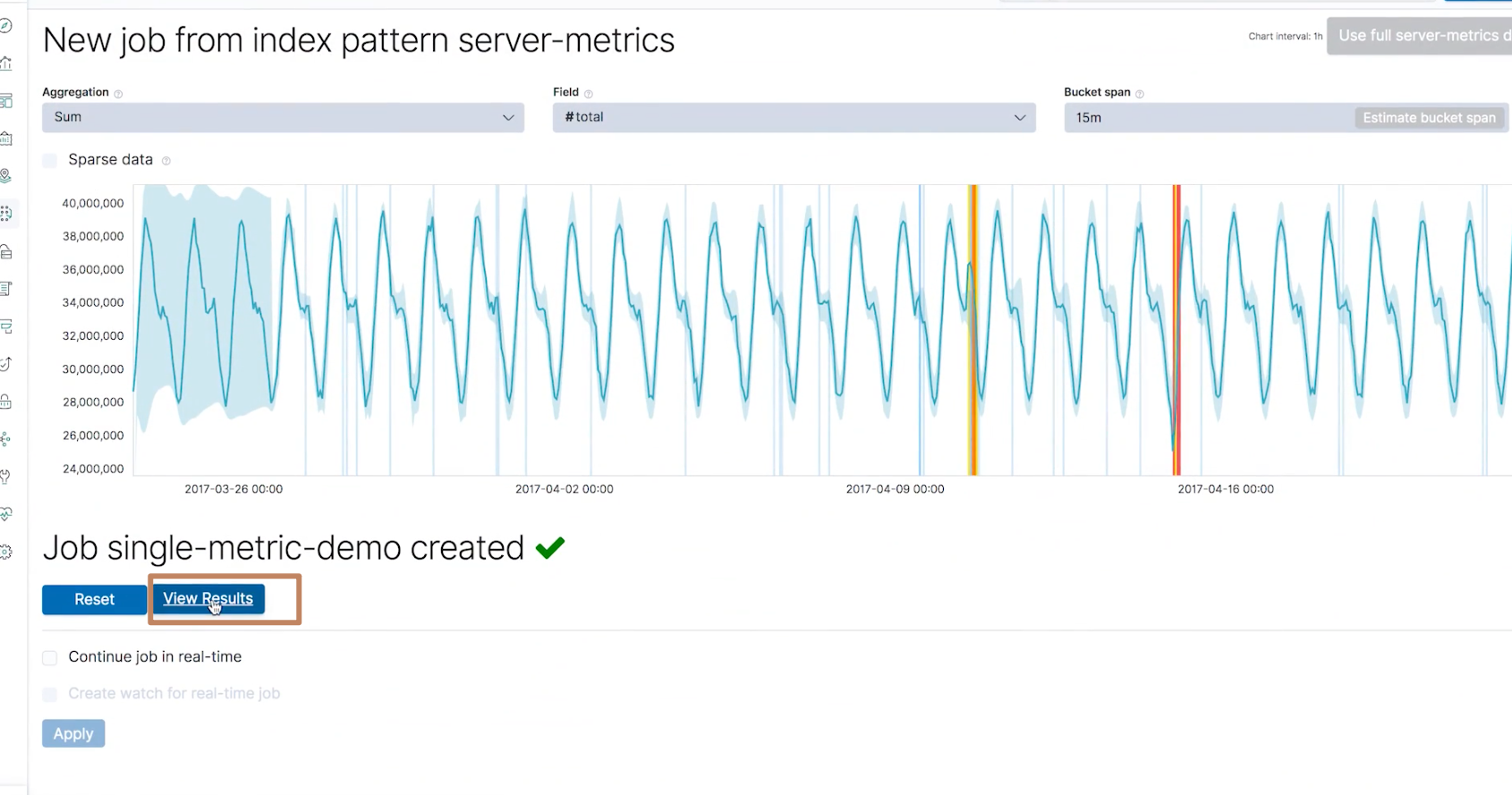This screenshot has height=795, width=1512.
Task: Open the Field dropdown showing total
Action: point(794,117)
